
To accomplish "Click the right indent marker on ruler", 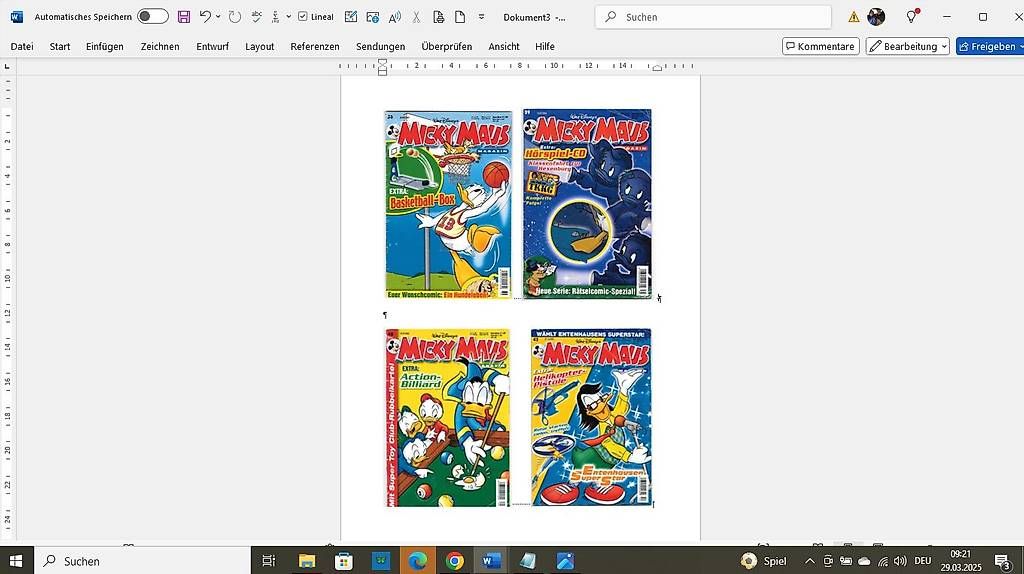I will click(x=657, y=67).
